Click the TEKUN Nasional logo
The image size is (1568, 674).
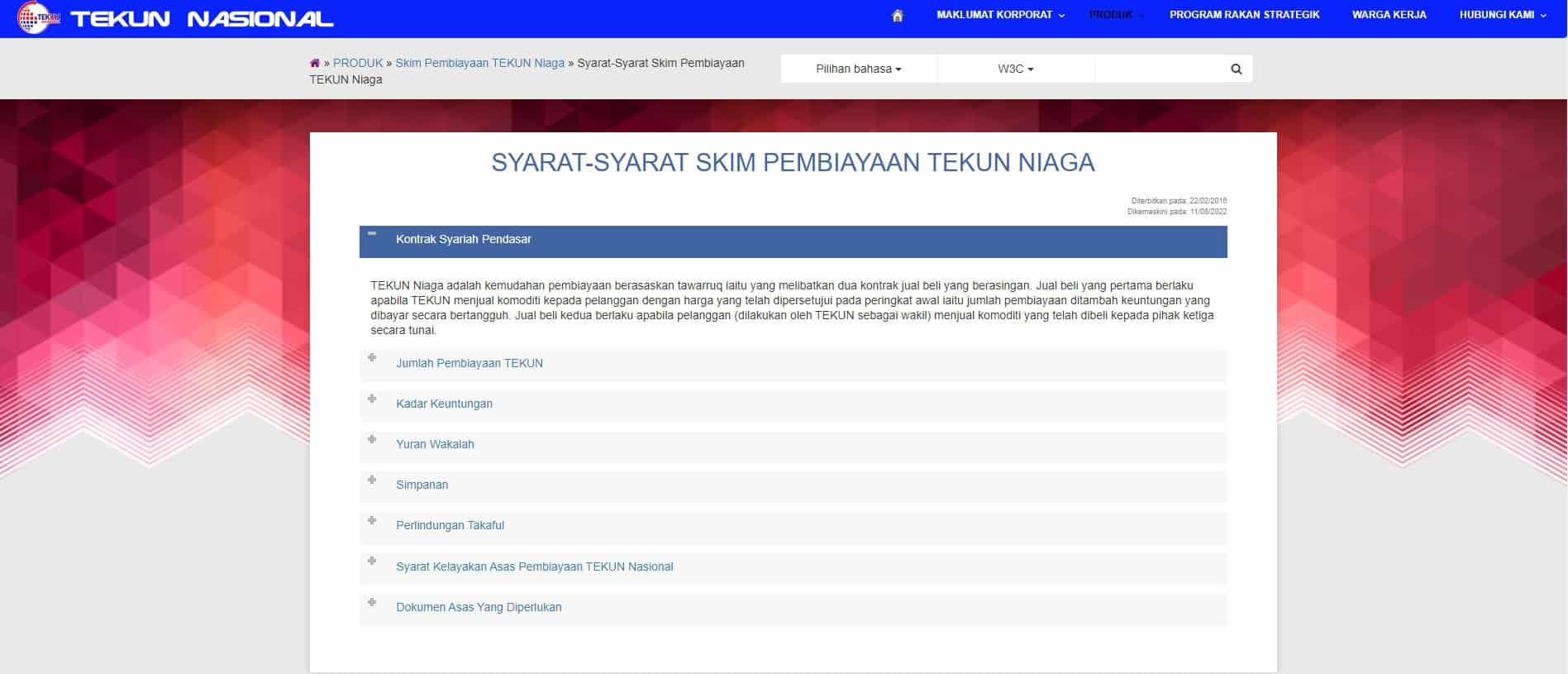click(176, 18)
